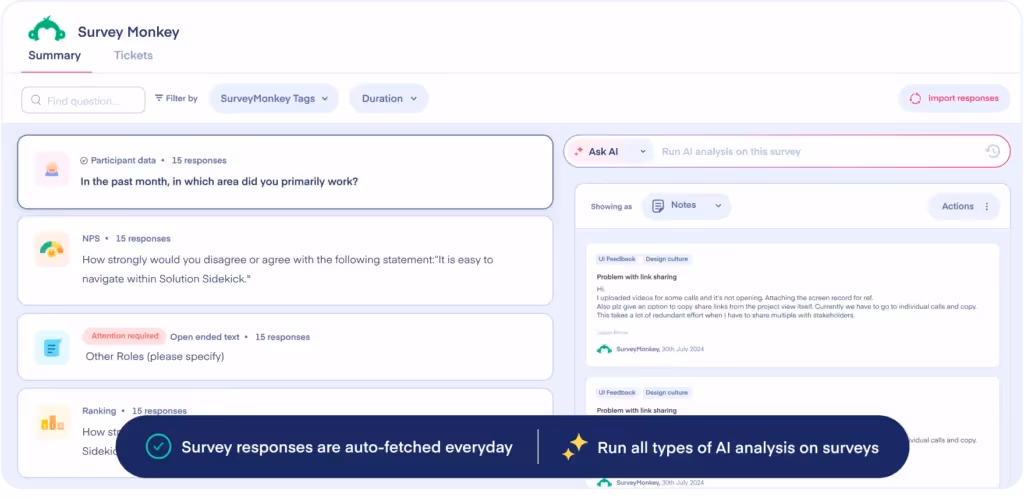Click the Actions three-dot icon

pyautogui.click(x=987, y=206)
